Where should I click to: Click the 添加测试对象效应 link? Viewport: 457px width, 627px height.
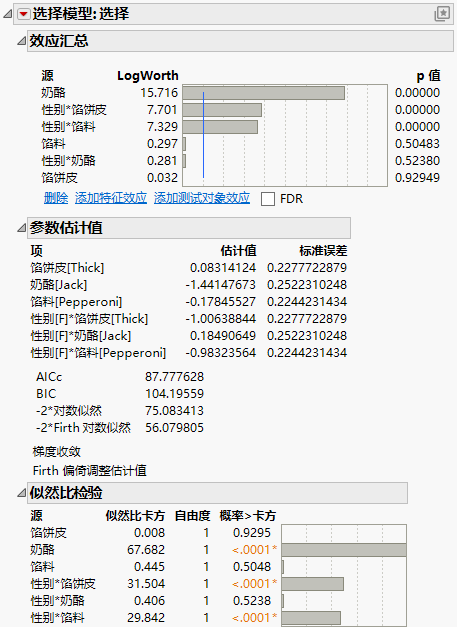pyautogui.click(x=202, y=198)
